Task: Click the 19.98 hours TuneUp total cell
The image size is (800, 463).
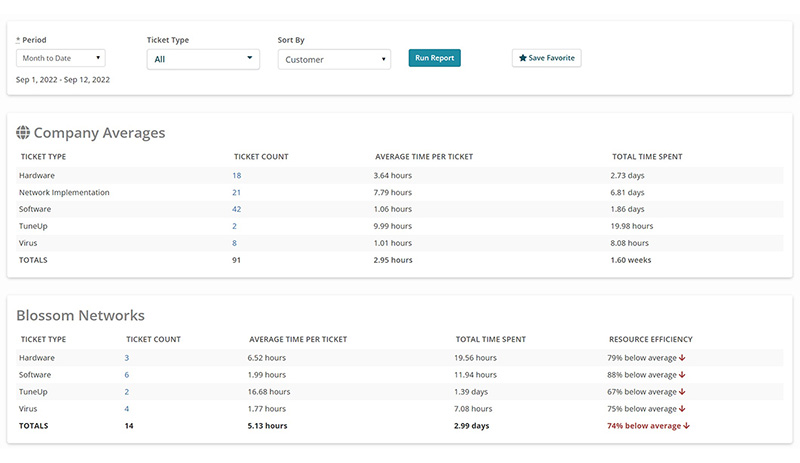Action: point(632,226)
